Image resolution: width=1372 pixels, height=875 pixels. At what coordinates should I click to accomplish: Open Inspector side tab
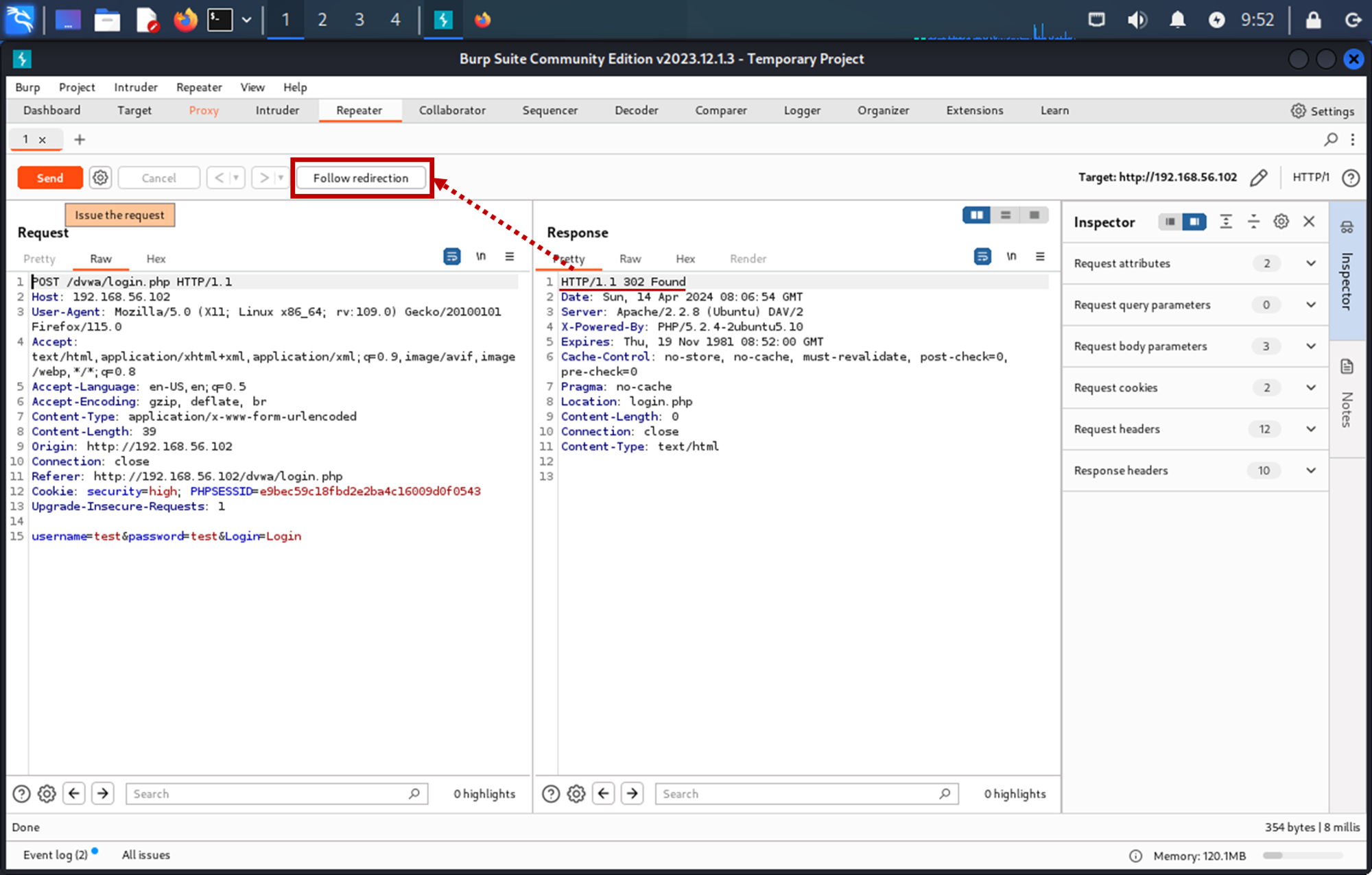pyautogui.click(x=1347, y=269)
